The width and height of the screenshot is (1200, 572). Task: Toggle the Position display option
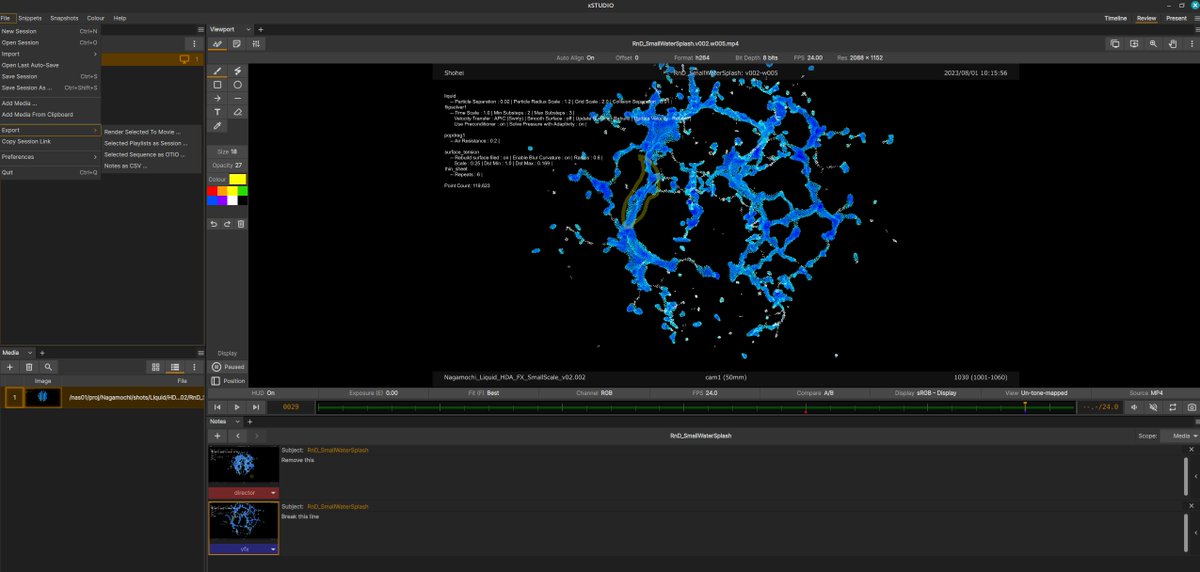[x=227, y=381]
